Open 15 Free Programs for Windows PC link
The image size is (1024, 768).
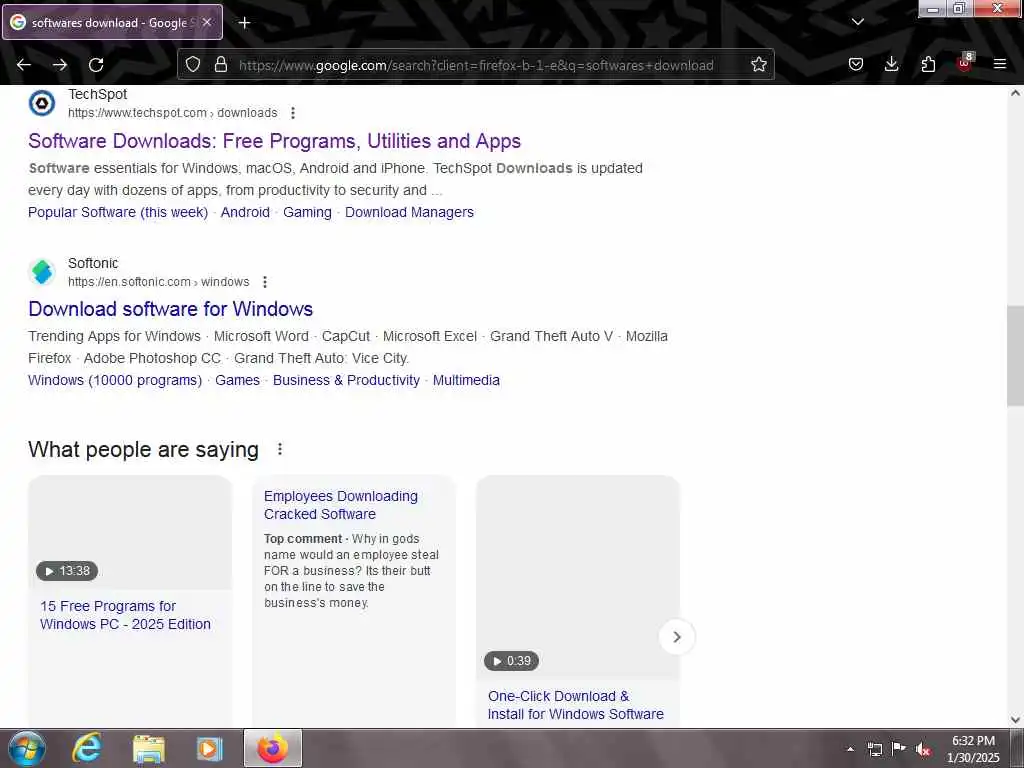click(125, 615)
